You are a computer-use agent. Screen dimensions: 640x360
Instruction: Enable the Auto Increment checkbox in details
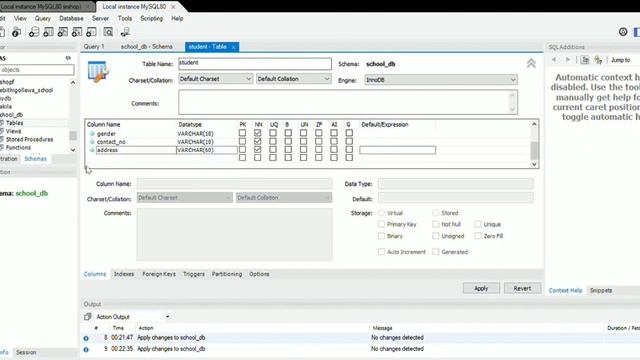[381, 252]
